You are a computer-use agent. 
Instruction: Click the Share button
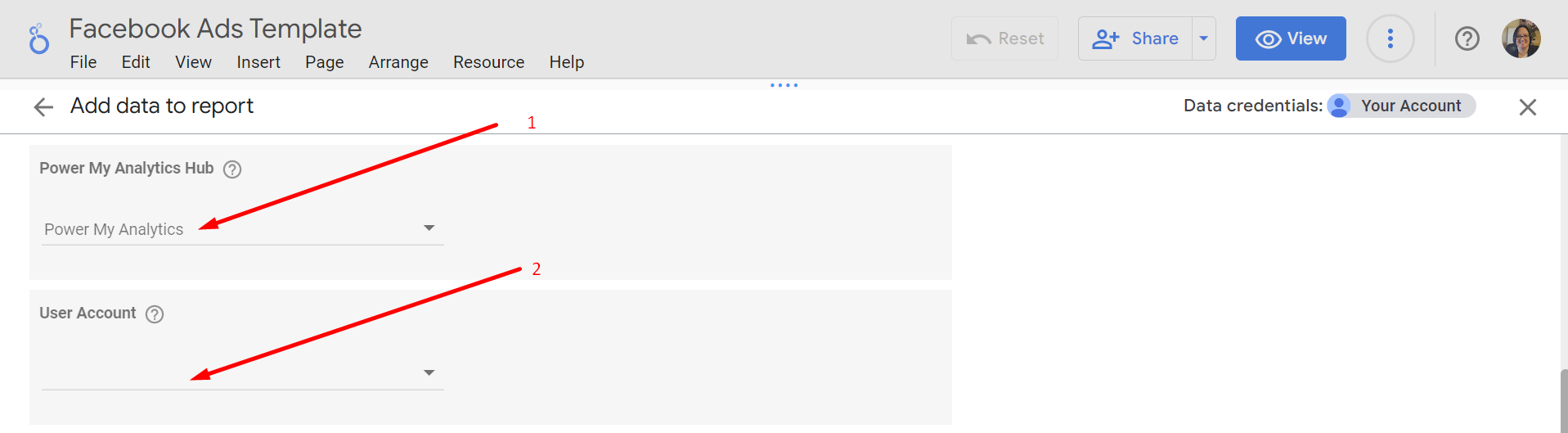click(1135, 38)
